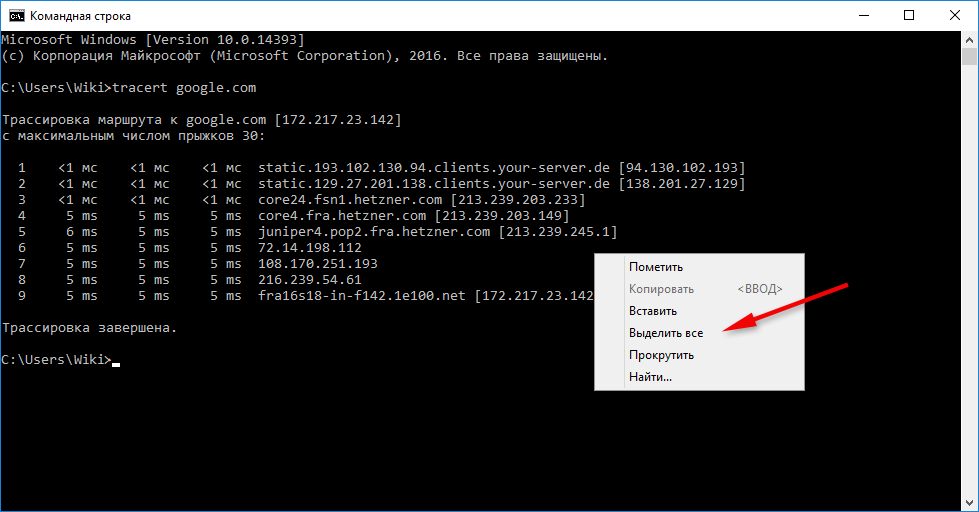This screenshot has width=979, height=512.
Task: Select Копировать in the context menu
Action: click(661, 289)
